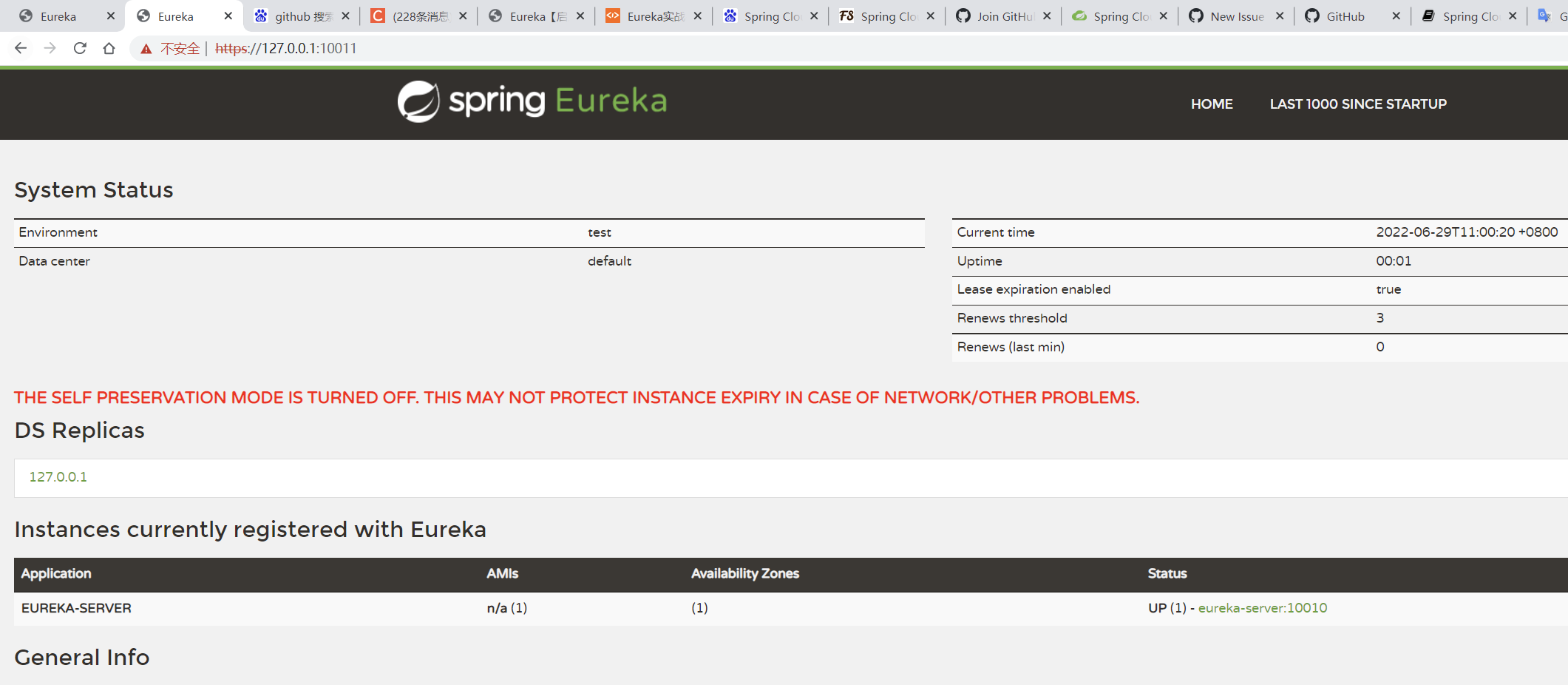Click the browser home icon
Viewport: 1568px width, 685px height.
point(109,48)
